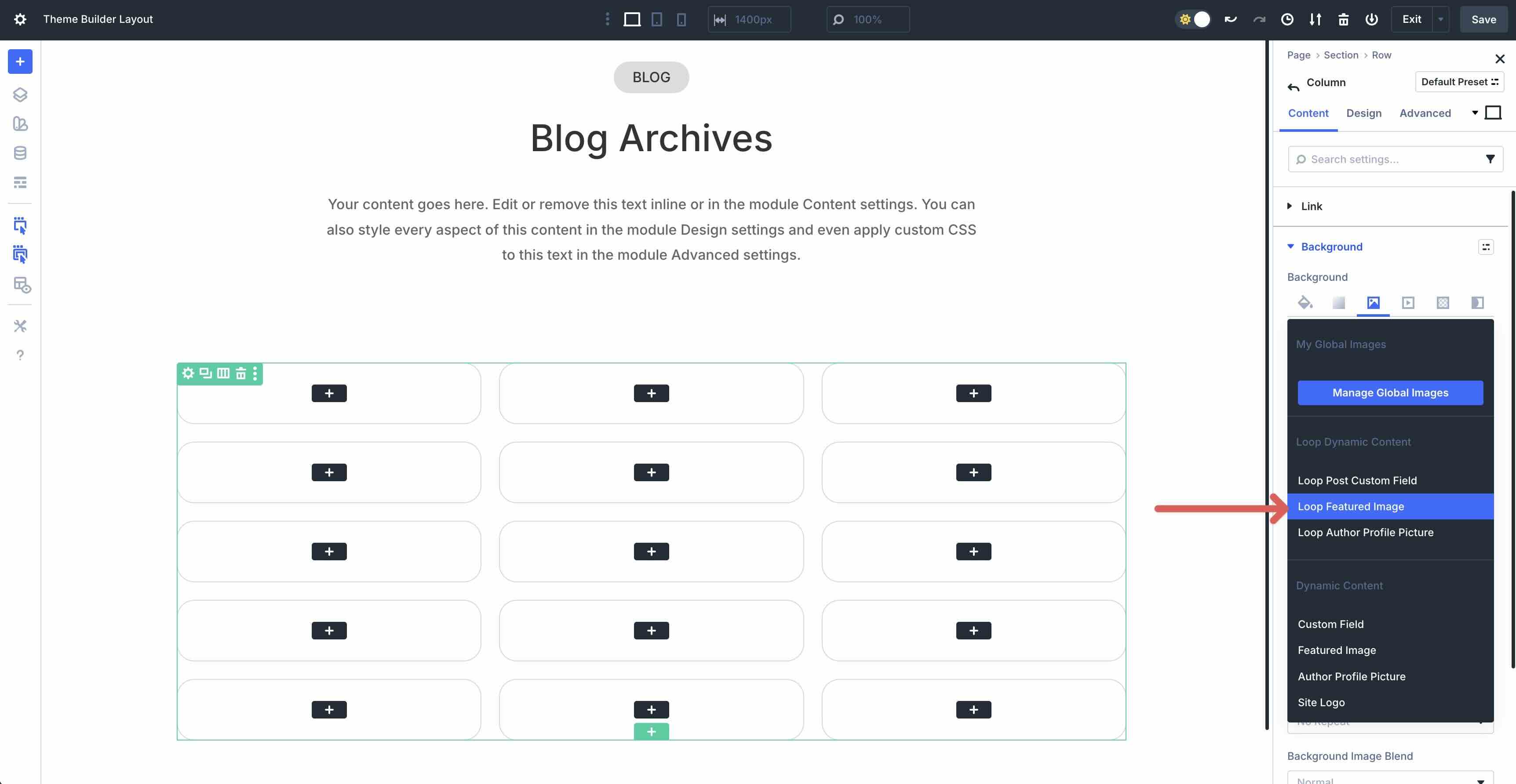The height and width of the screenshot is (784, 1516).
Task: Toggle the light/dark interface switch
Action: coord(1193,19)
